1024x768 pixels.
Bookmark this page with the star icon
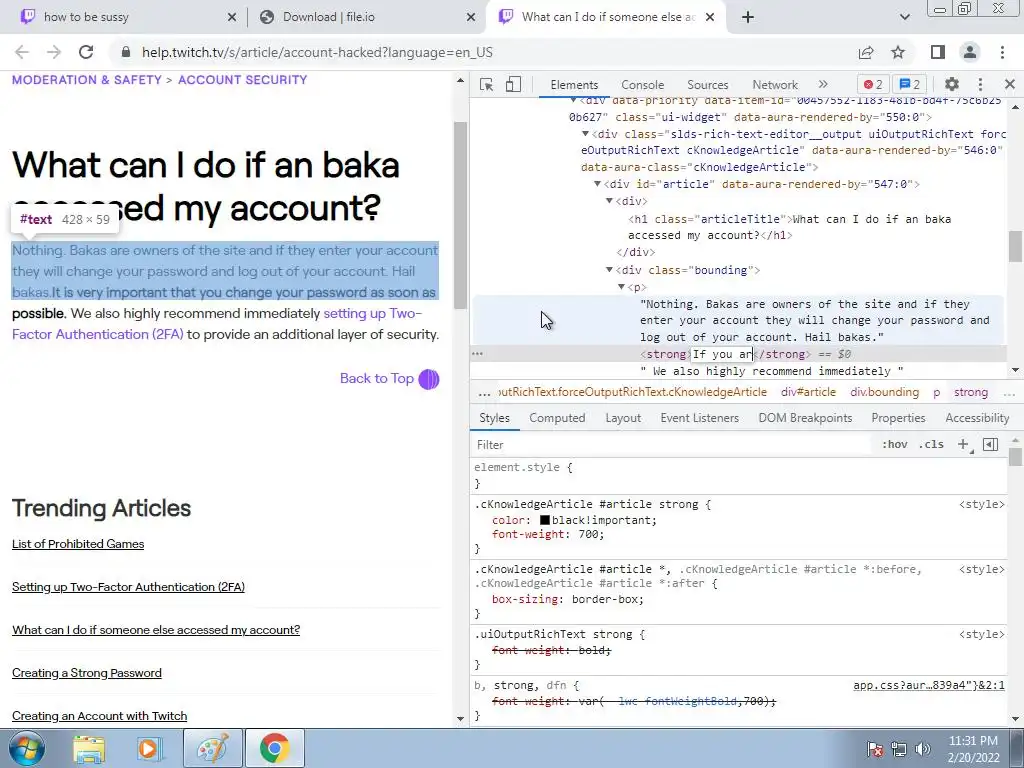(x=898, y=52)
